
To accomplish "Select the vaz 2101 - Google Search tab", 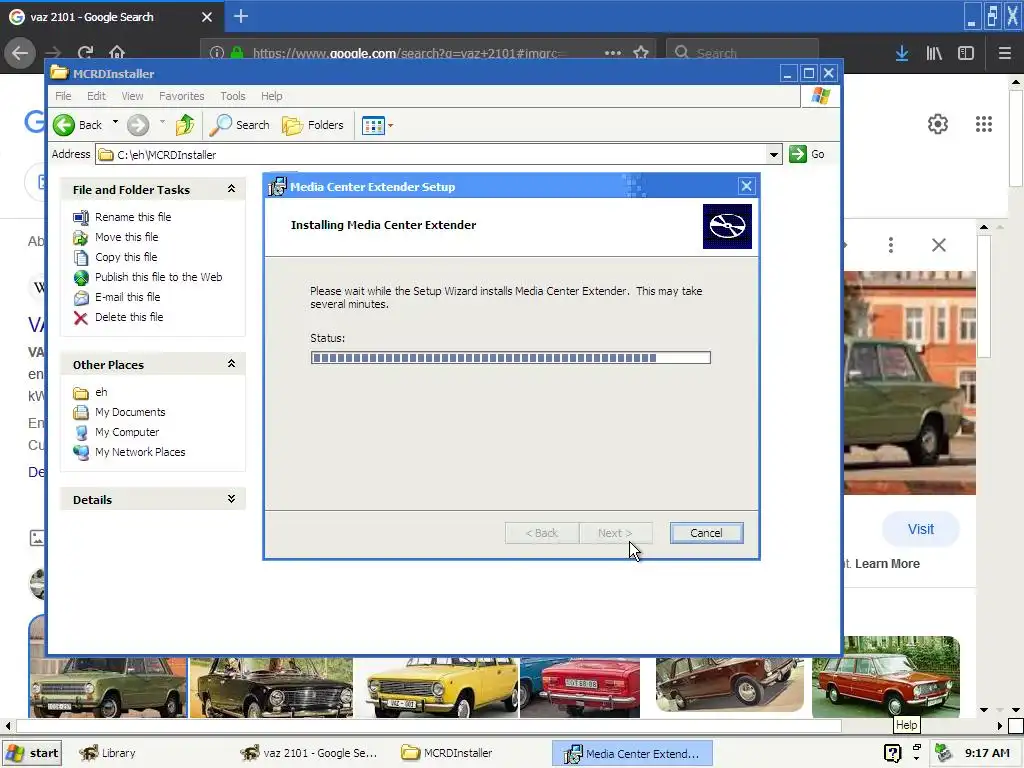I will pos(111,17).
